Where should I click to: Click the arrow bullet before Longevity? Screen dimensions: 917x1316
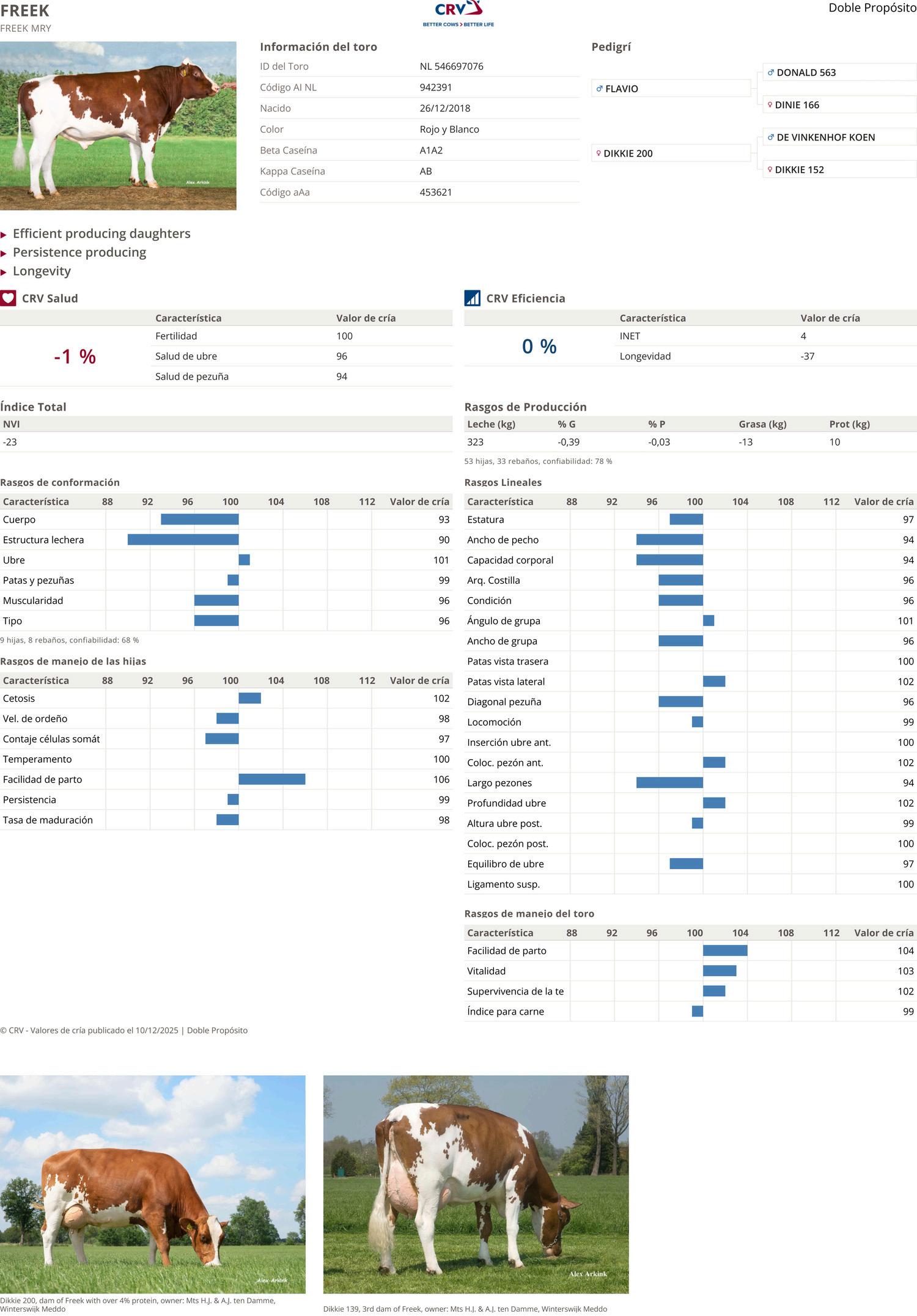[x=4, y=272]
